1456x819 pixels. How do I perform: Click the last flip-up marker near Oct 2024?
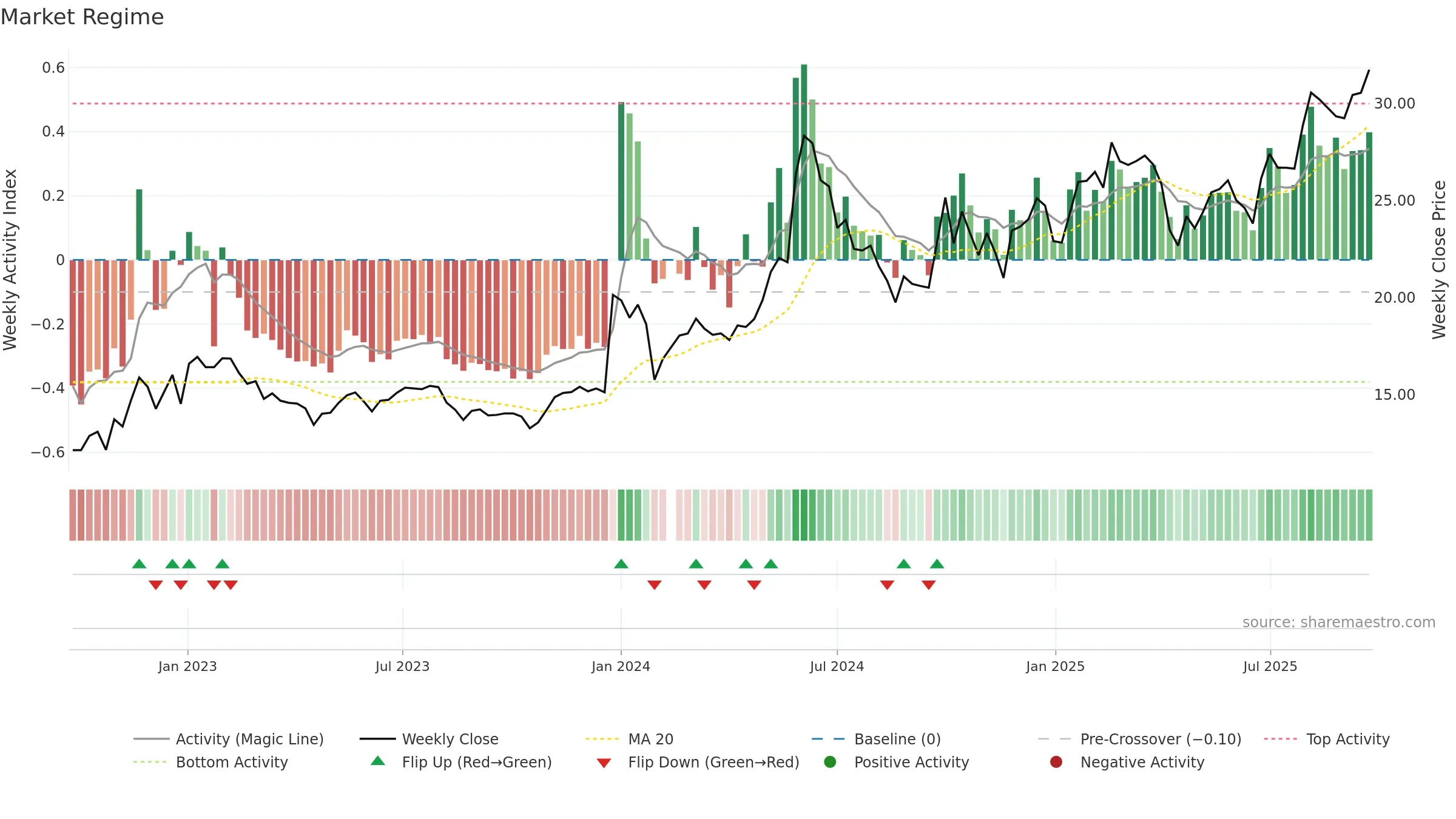coord(937,564)
